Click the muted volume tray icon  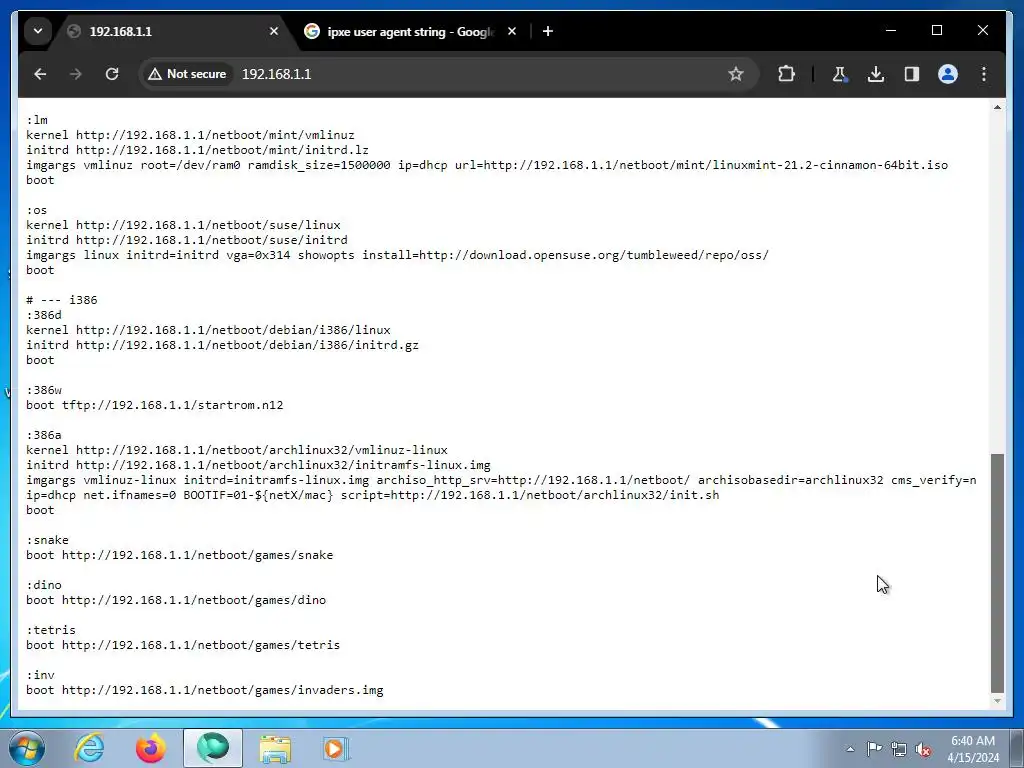tap(923, 750)
